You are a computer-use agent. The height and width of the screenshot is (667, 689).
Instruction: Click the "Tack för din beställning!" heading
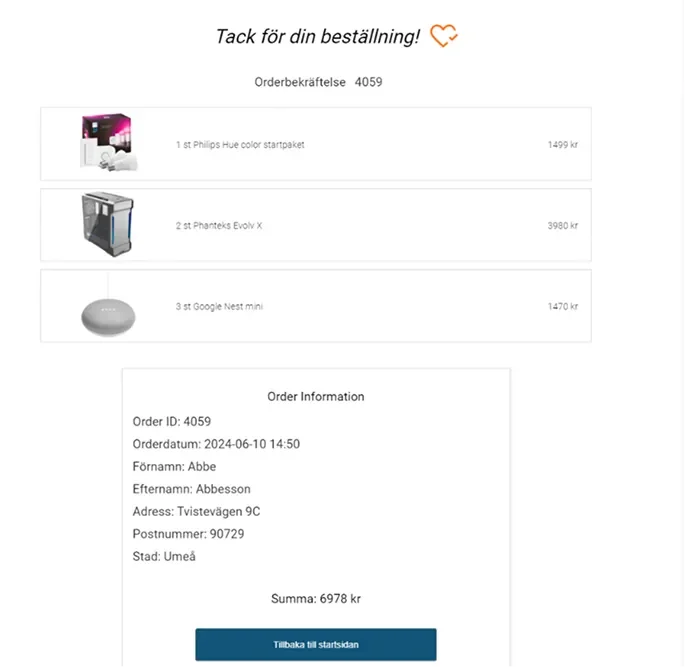[x=318, y=37]
